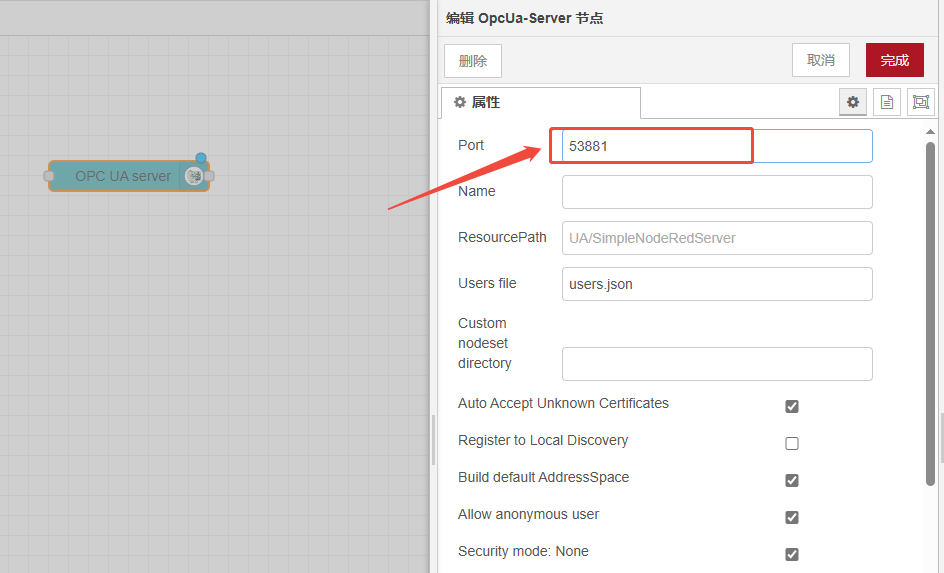The height and width of the screenshot is (573, 944).
Task: Click the 取消 cancel button
Action: tap(820, 60)
